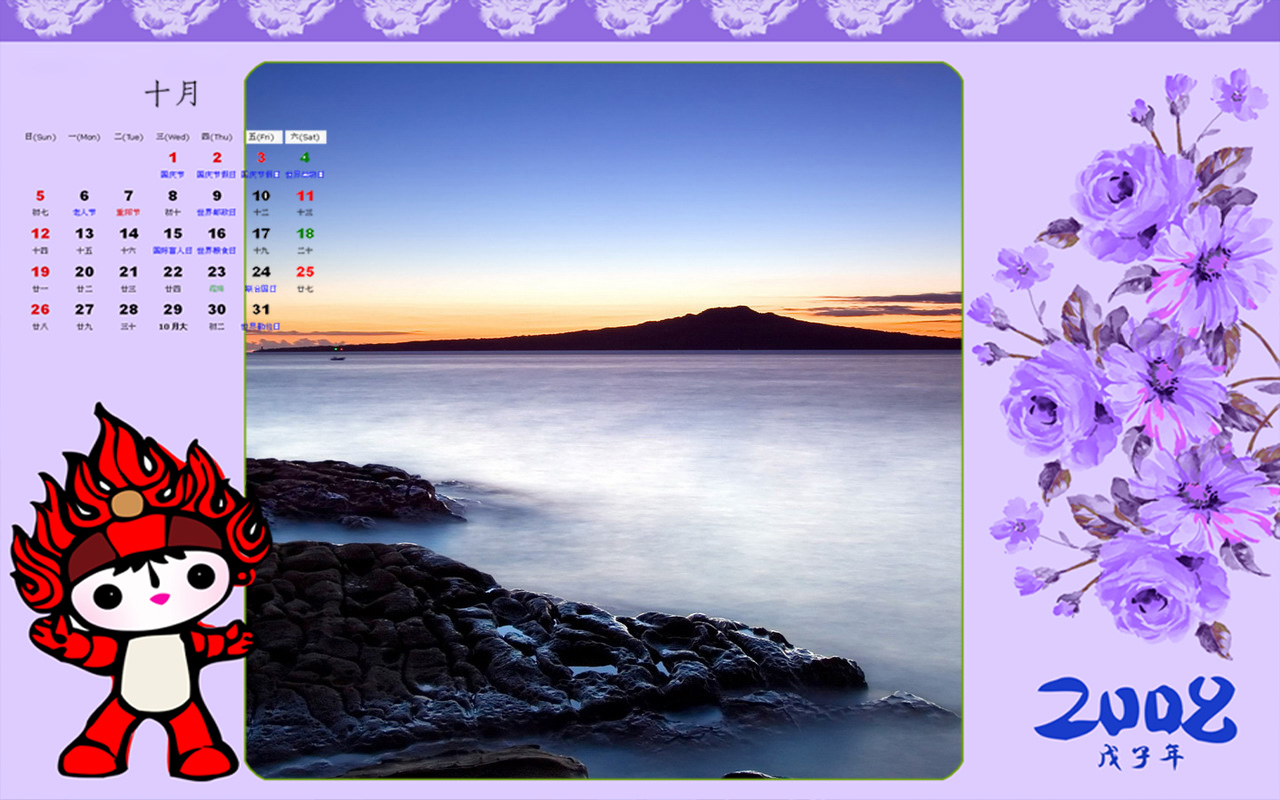Image resolution: width=1280 pixels, height=800 pixels.
Task: Click the red Sunday date 26
Action: coord(40,310)
